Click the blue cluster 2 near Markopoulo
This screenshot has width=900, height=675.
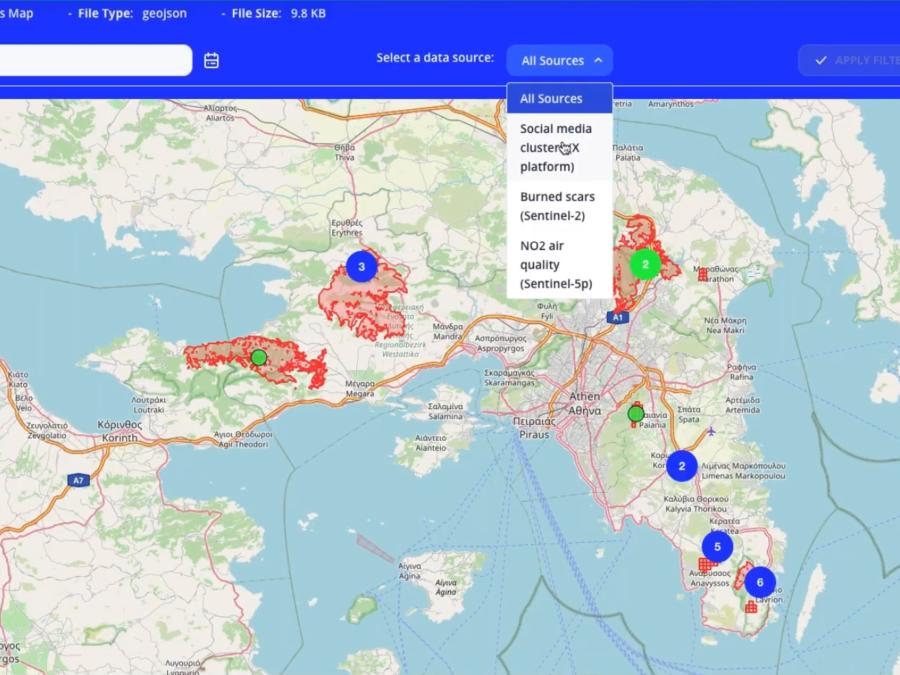click(682, 466)
